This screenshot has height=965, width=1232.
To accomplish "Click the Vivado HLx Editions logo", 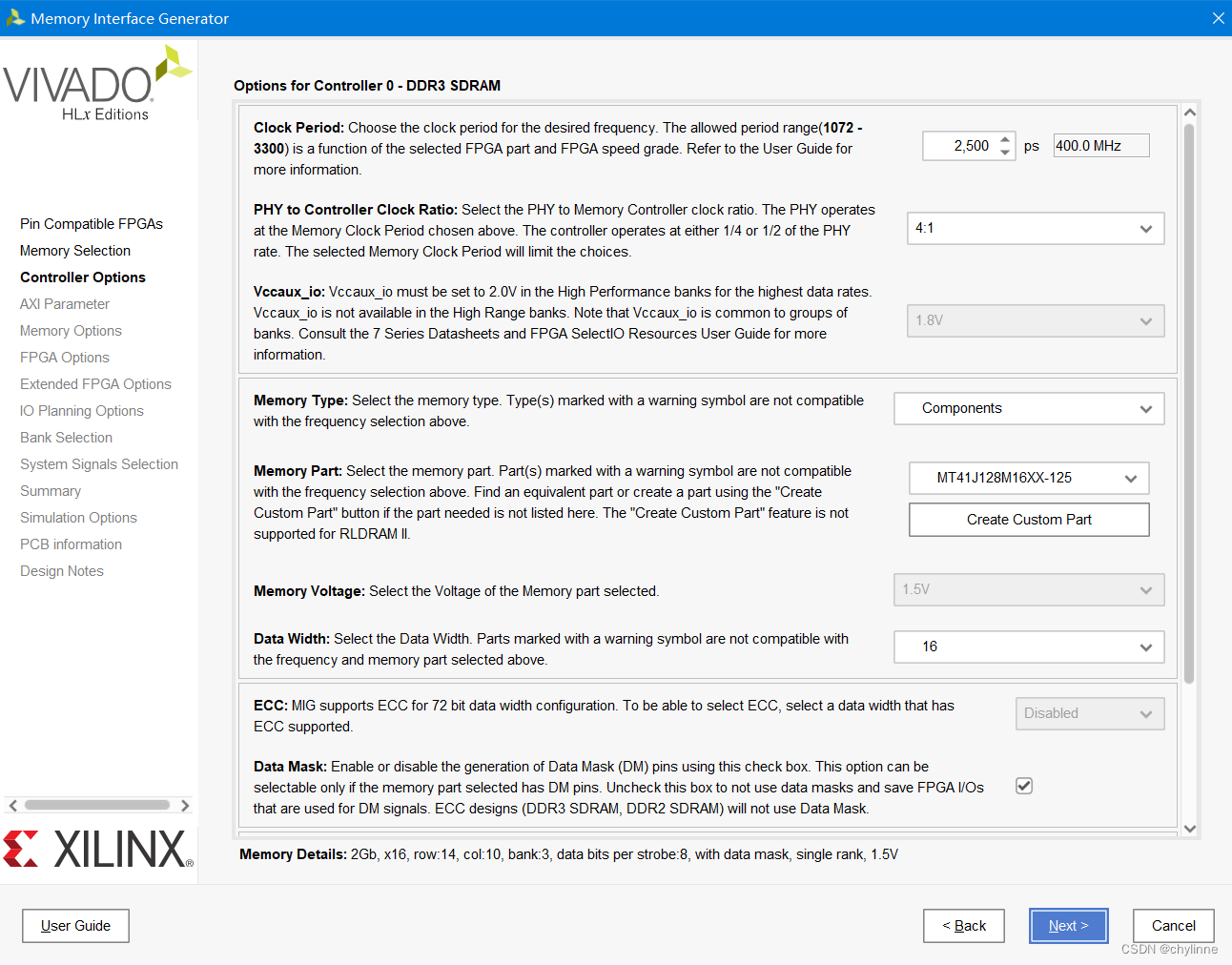I will [98, 85].
